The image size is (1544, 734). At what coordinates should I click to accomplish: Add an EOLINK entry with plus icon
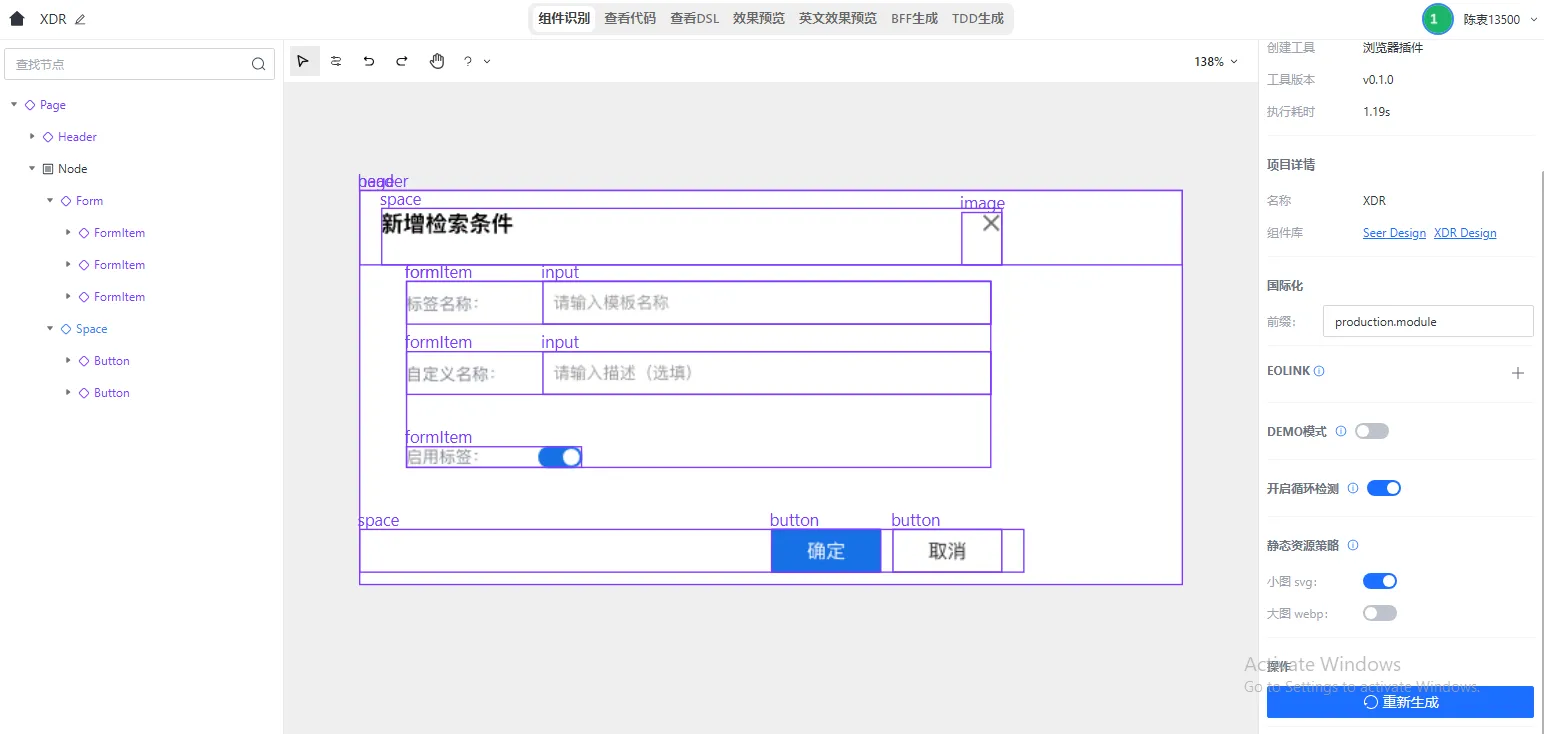[1517, 373]
